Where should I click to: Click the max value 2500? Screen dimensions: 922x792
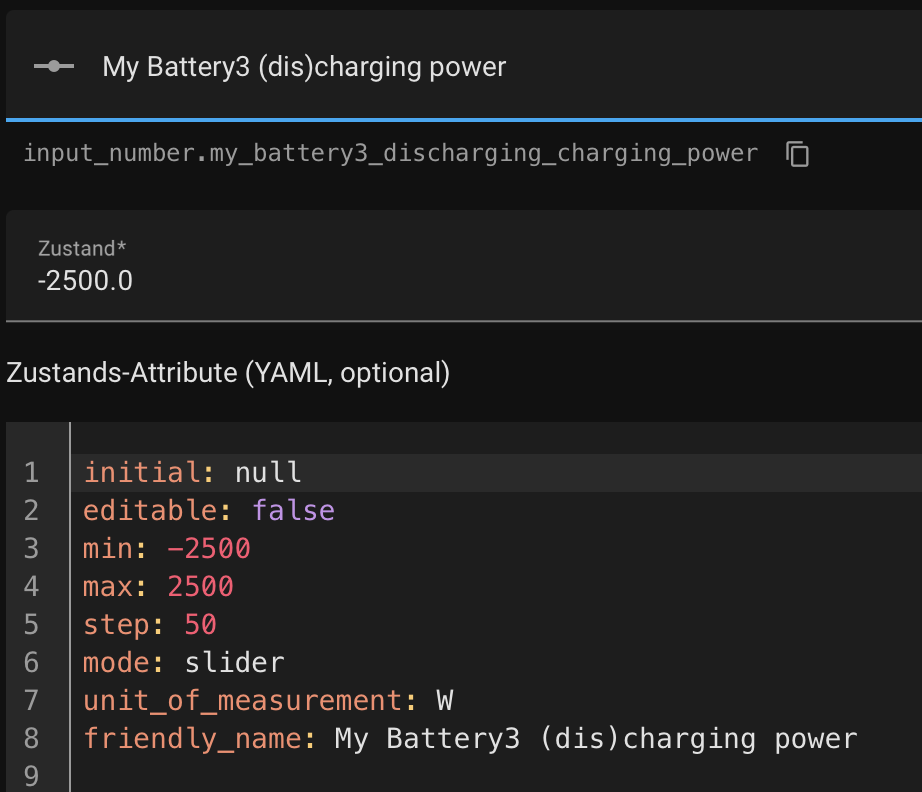[x=200, y=586]
